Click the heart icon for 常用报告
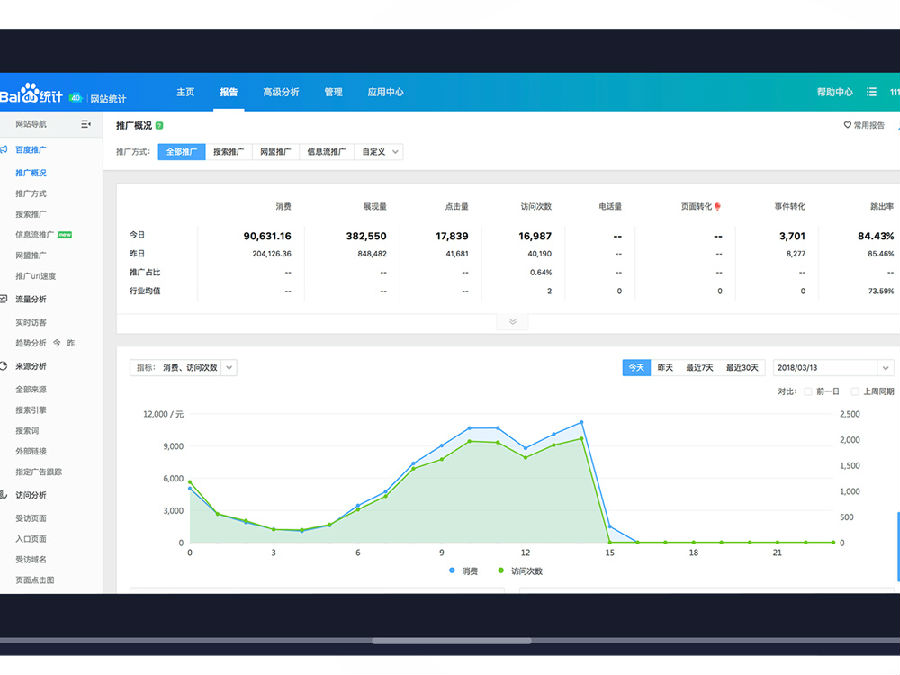This screenshot has width=900, height=675. (x=847, y=126)
